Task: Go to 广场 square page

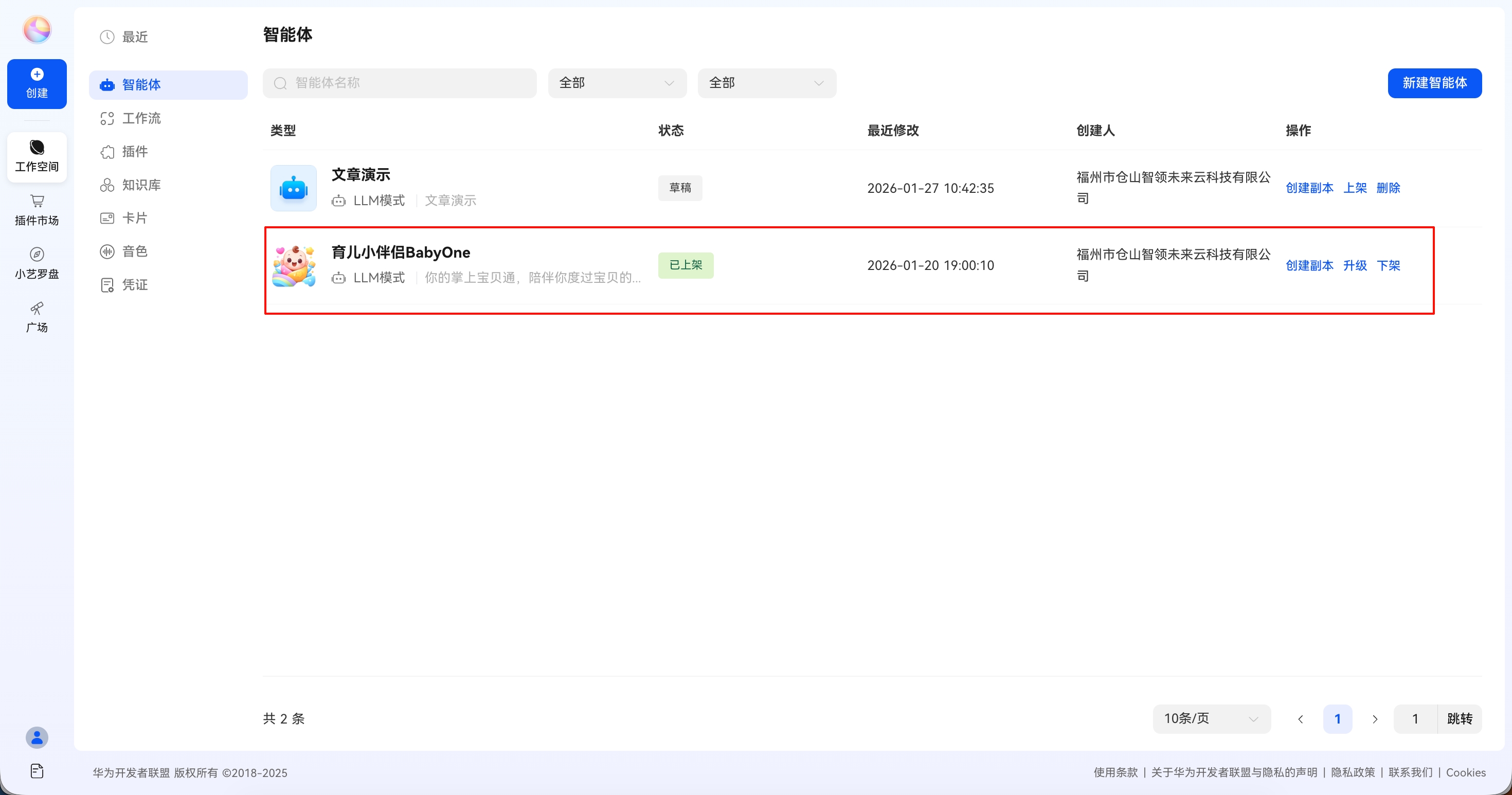Action: point(37,317)
